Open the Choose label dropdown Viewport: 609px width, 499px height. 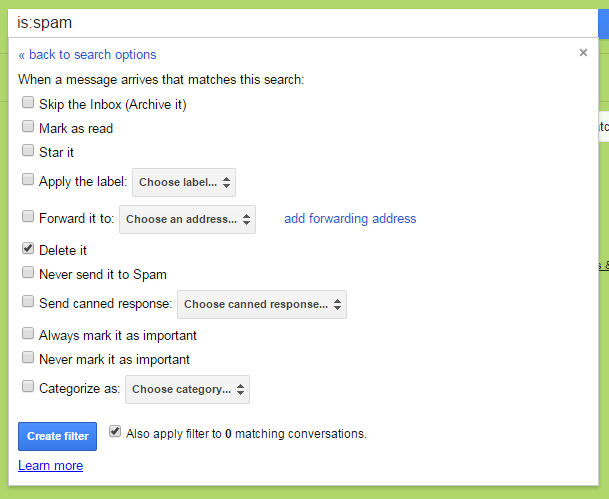tap(185, 183)
